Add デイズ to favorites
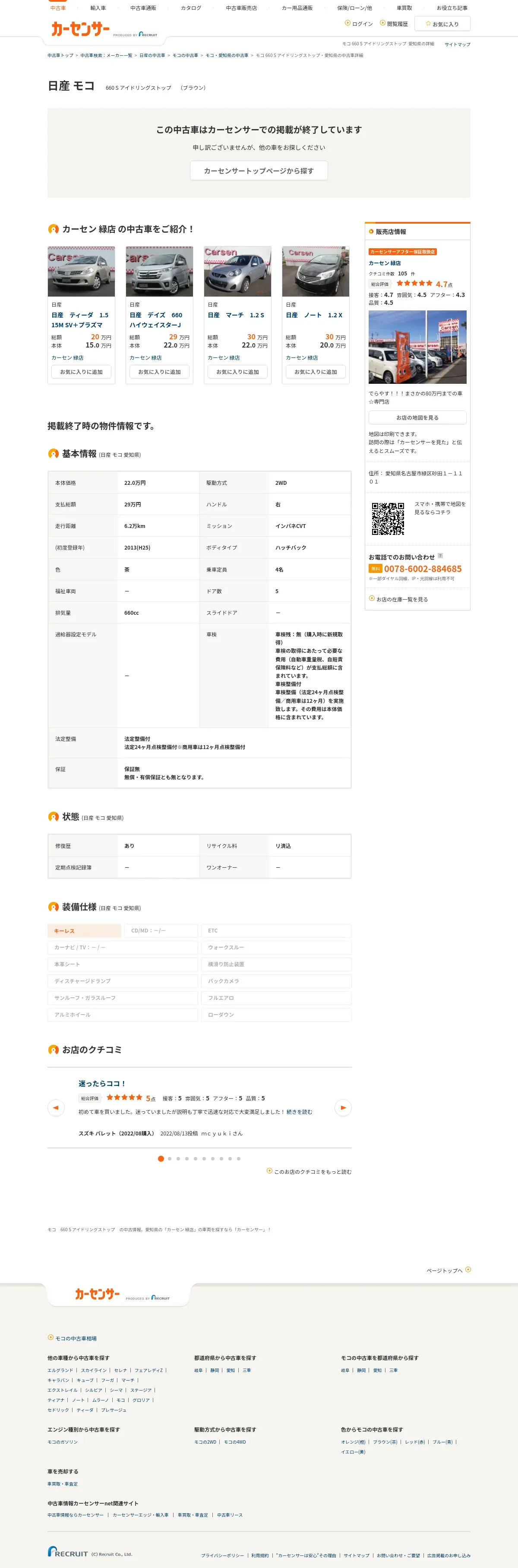The width and height of the screenshot is (518, 1568). click(x=159, y=372)
